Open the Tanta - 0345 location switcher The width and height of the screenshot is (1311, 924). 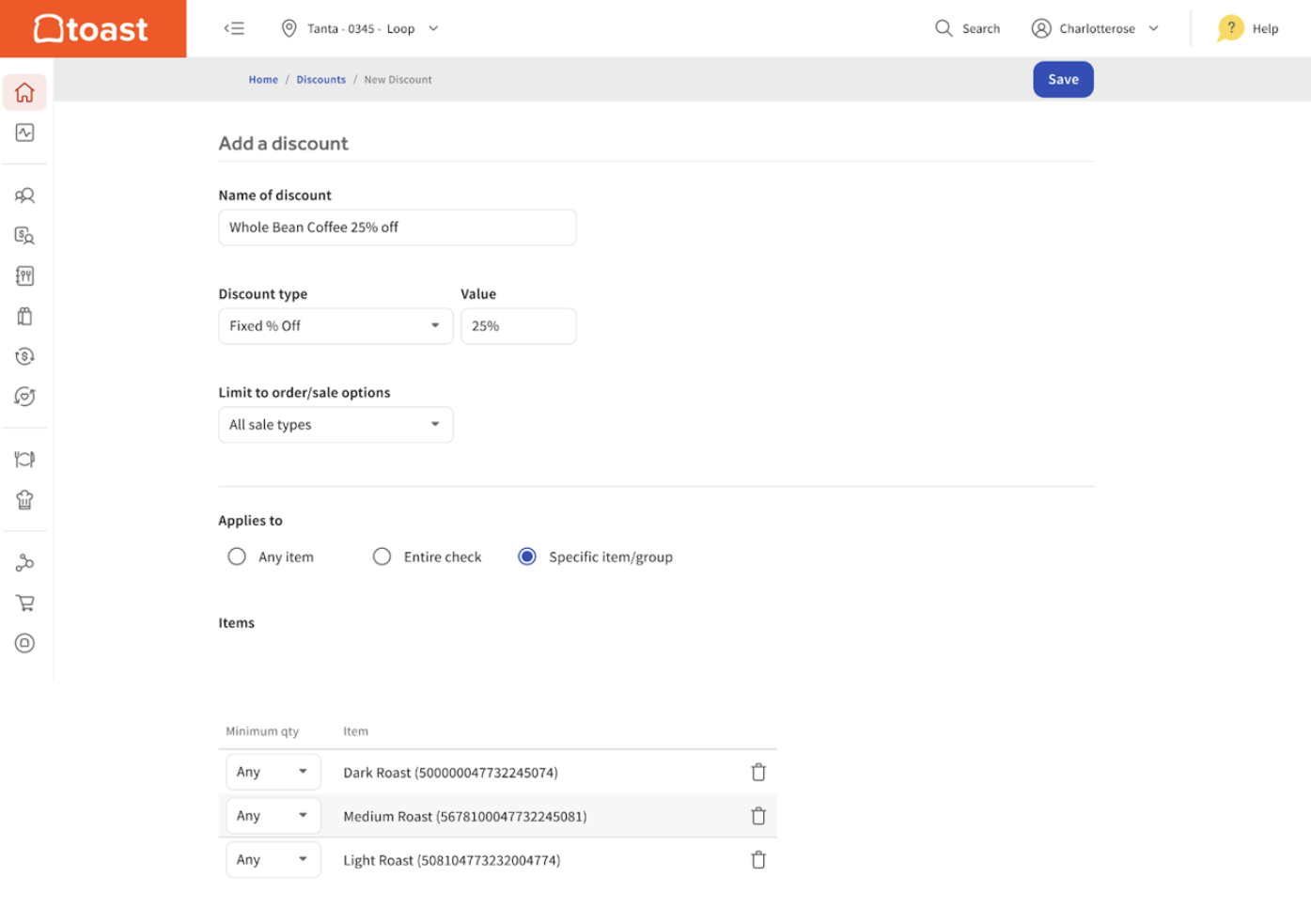[361, 28]
